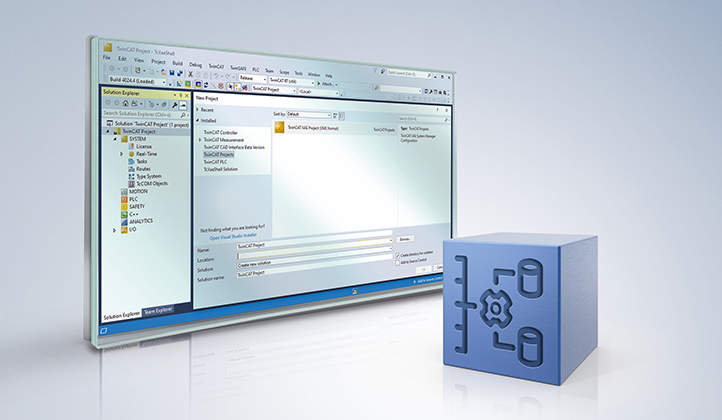Click the Properties wrench icon in Solution Explorer
The height and width of the screenshot is (420, 722).
pyautogui.click(x=175, y=105)
